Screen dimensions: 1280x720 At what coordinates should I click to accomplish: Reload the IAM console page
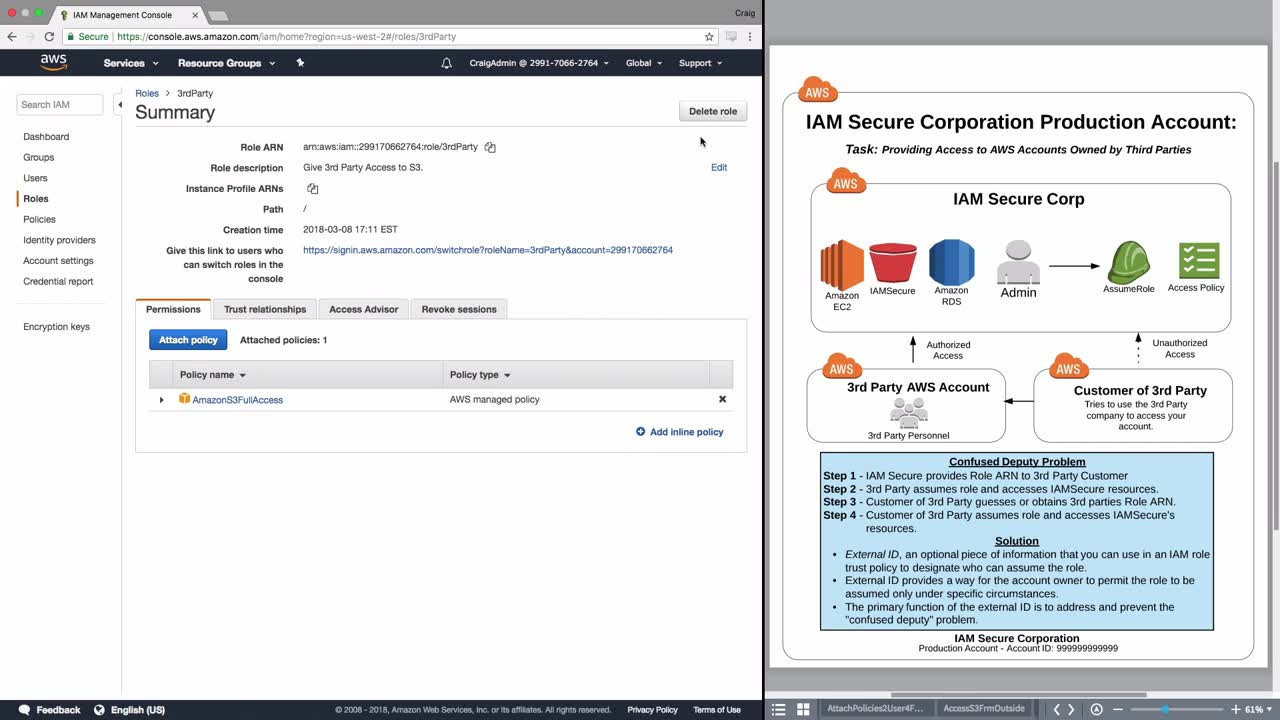point(49,36)
